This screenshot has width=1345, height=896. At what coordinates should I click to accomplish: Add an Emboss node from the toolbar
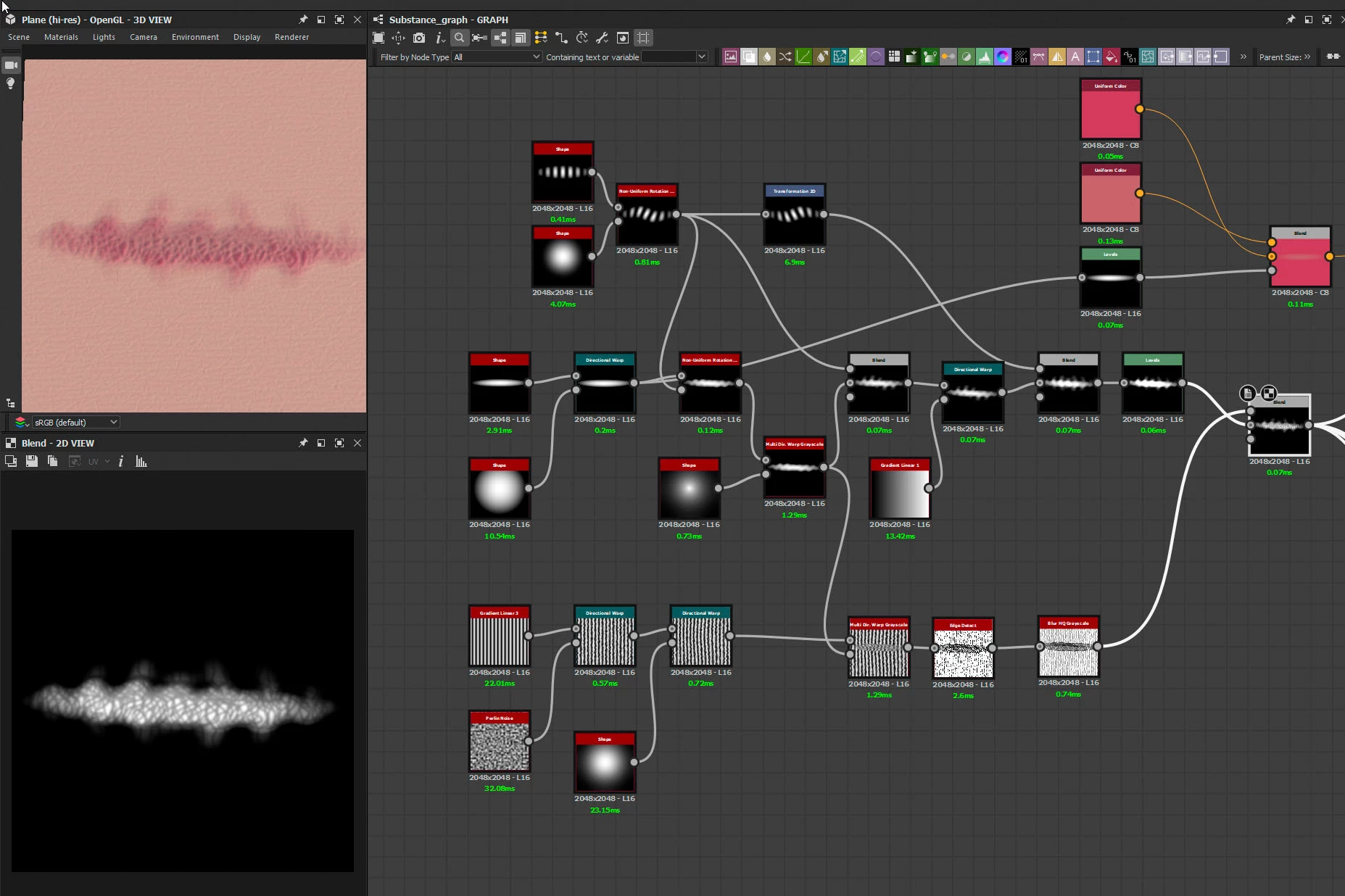(876, 57)
